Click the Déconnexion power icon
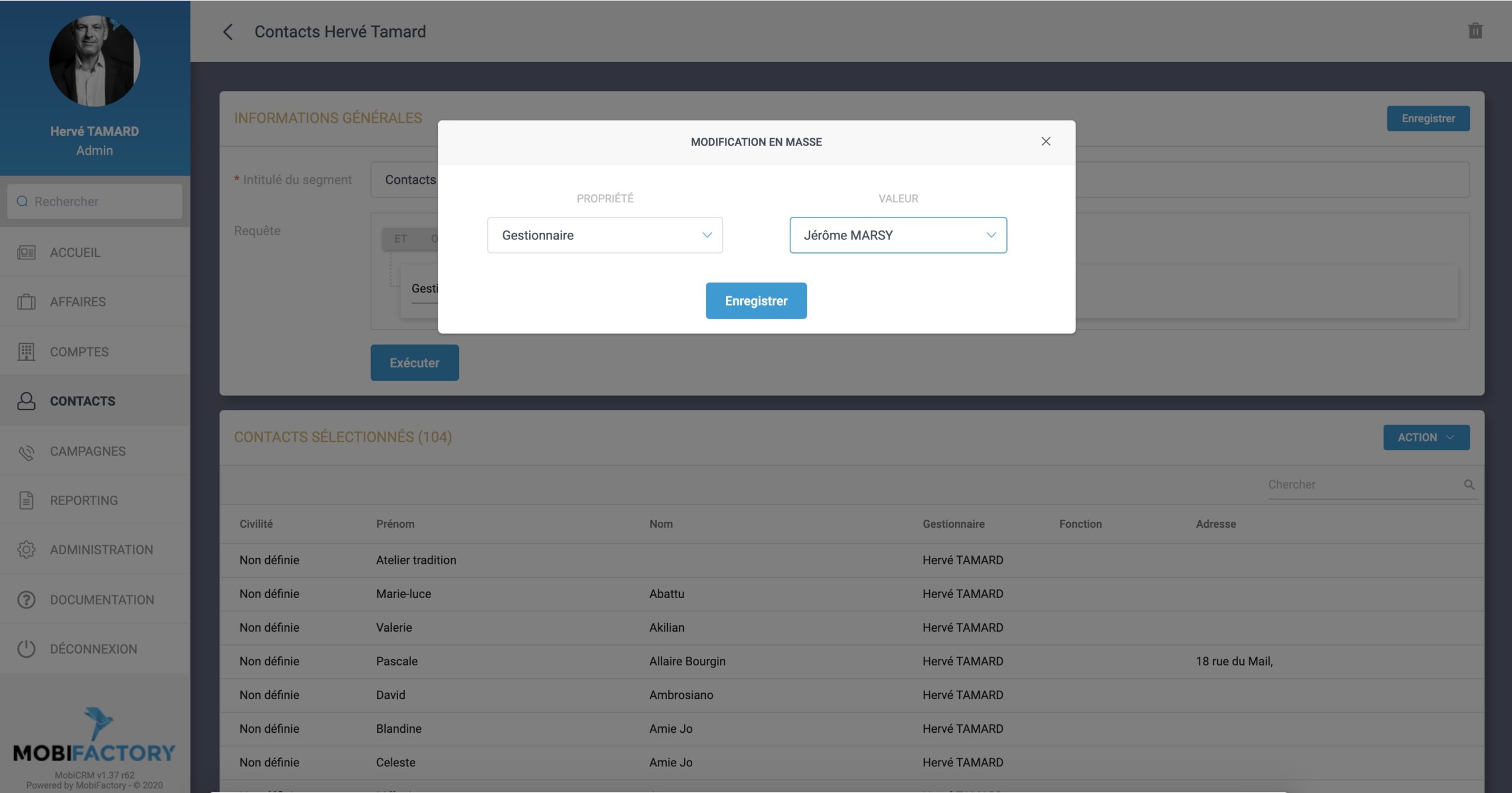Screen dimensions: 1512x793 pyautogui.click(x=26, y=649)
